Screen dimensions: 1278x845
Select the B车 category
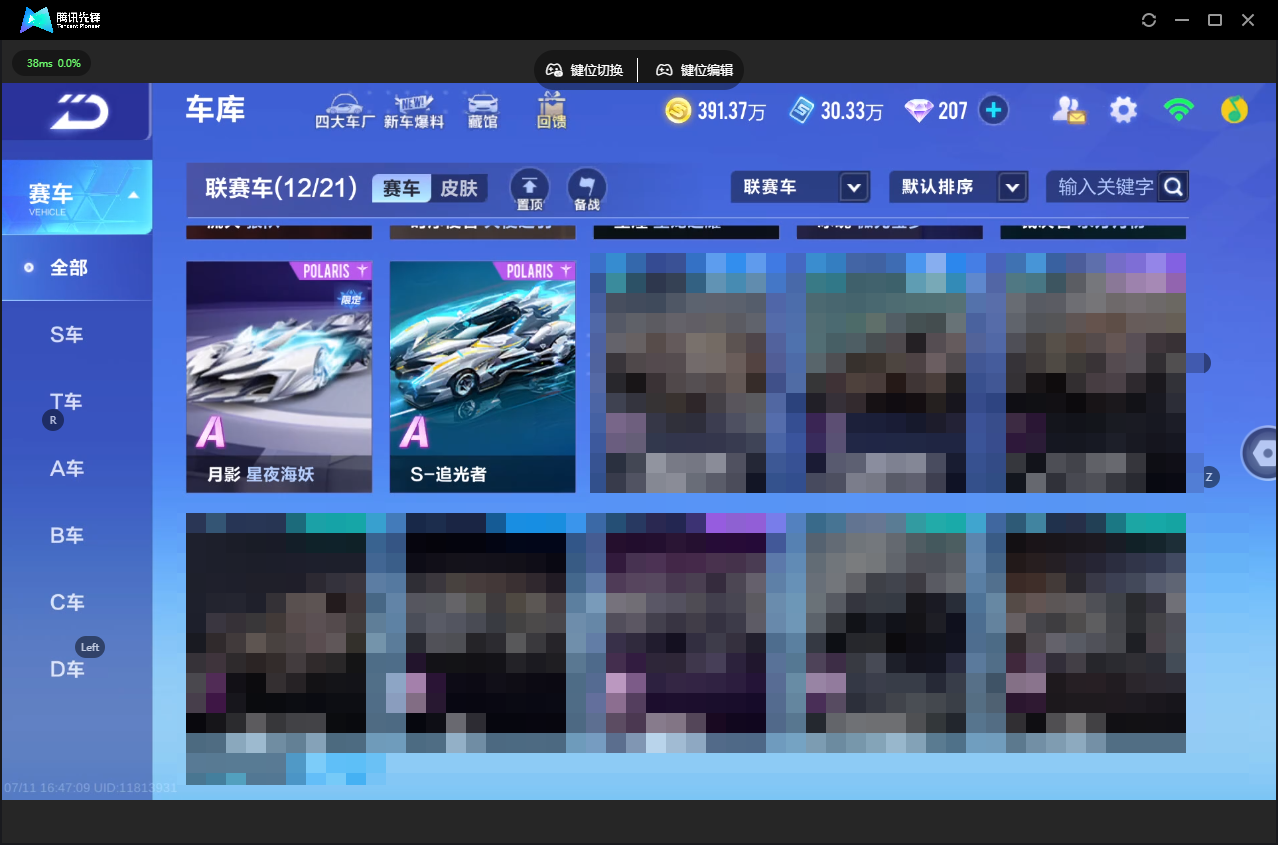pyautogui.click(x=67, y=535)
